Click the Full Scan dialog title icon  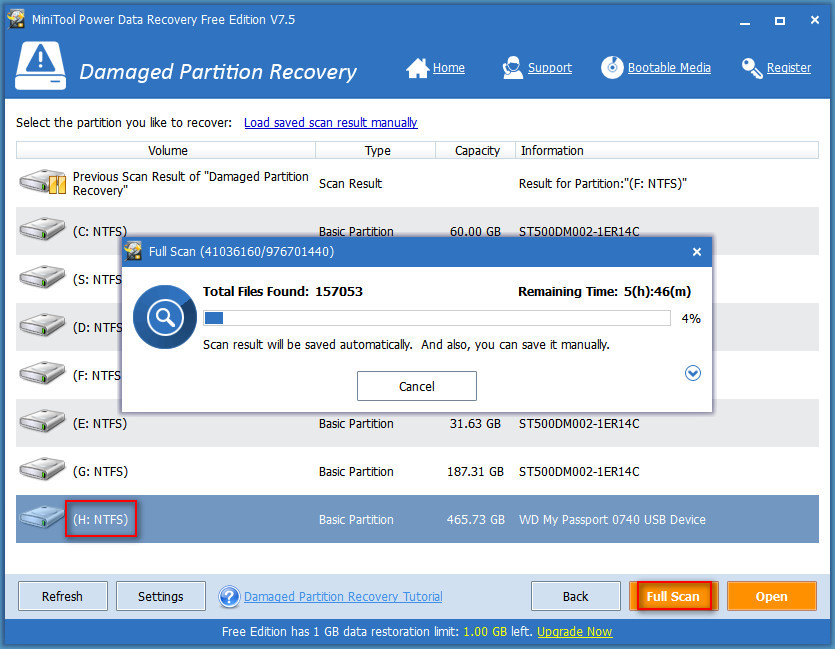point(133,251)
